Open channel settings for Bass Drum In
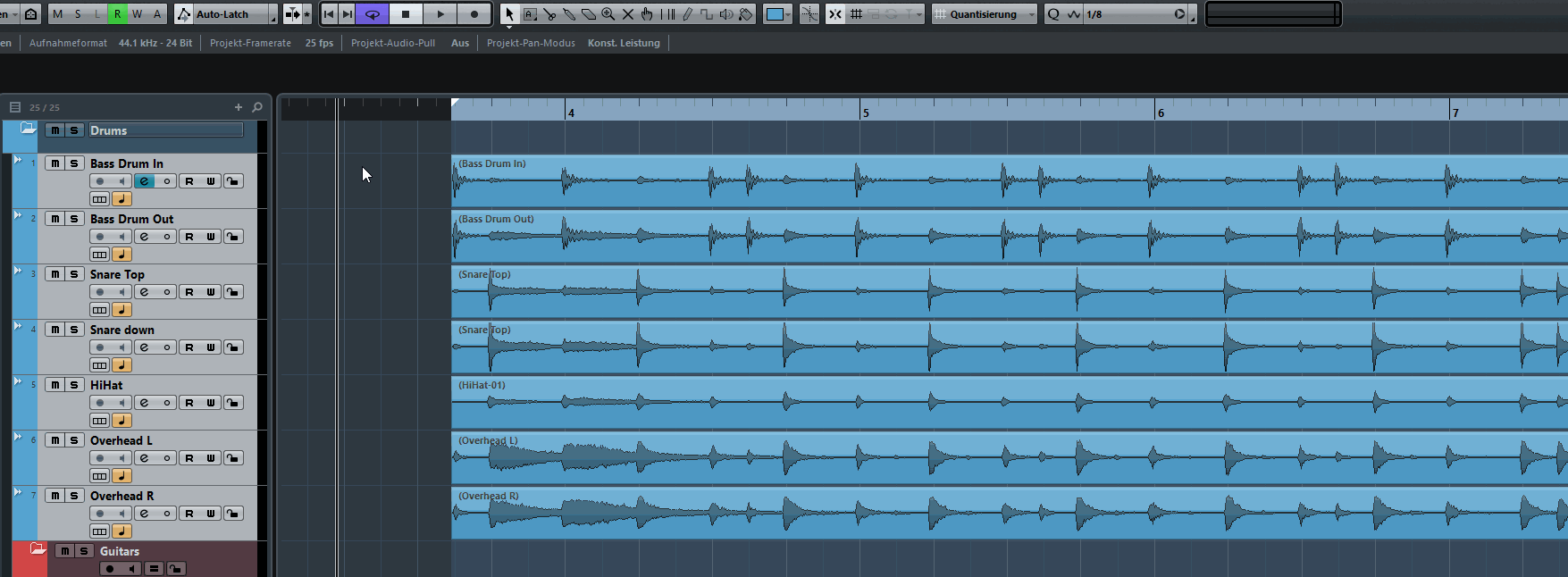 click(144, 181)
